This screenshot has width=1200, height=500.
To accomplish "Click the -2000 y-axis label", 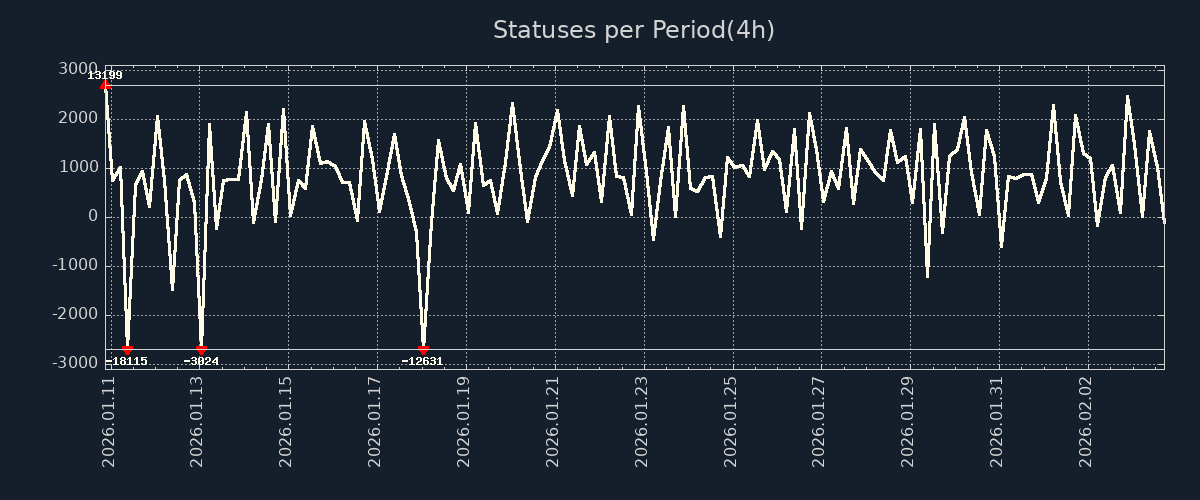I will coord(75,314).
